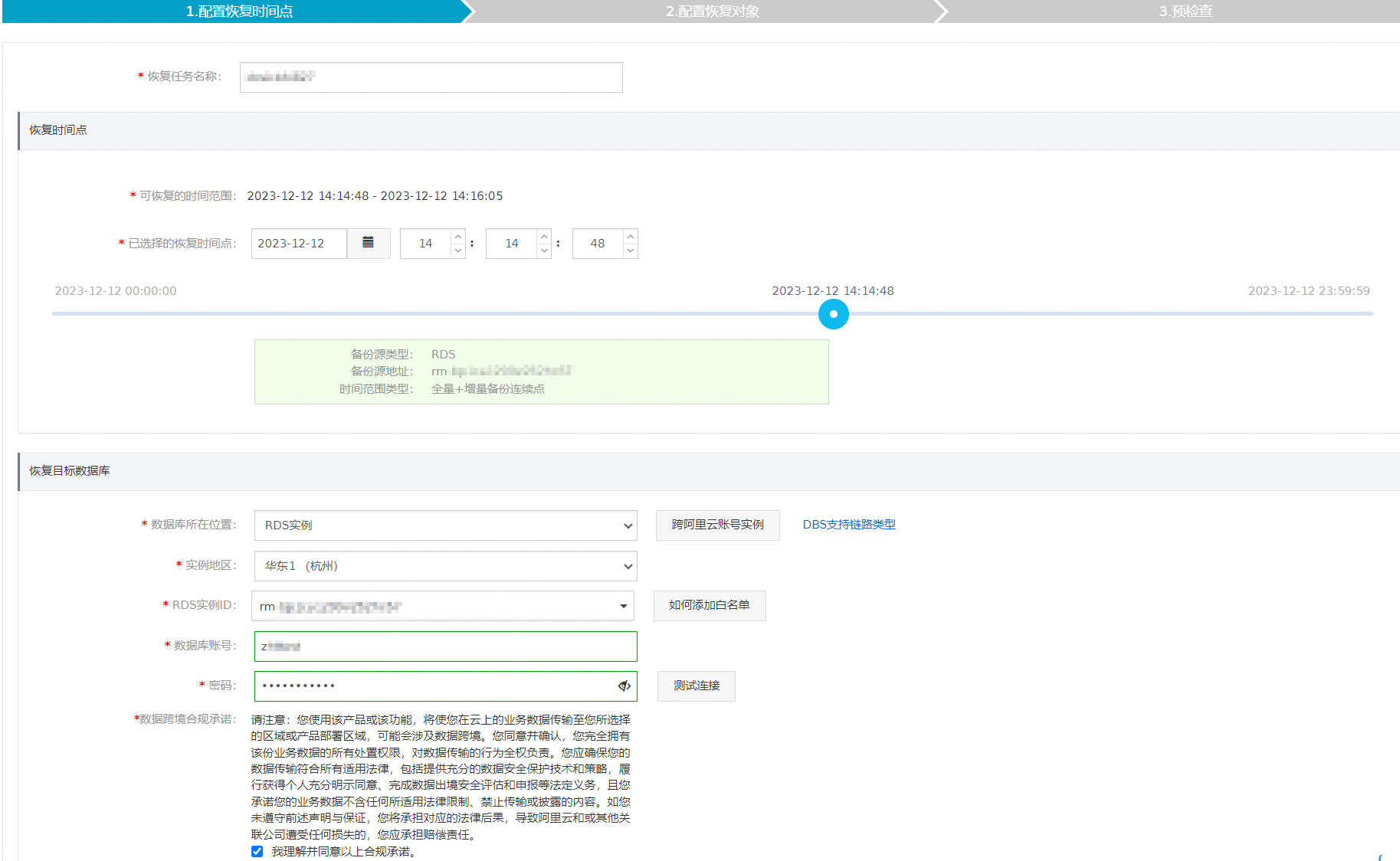
Task: Click the recoverable time range value
Action: [x=375, y=196]
